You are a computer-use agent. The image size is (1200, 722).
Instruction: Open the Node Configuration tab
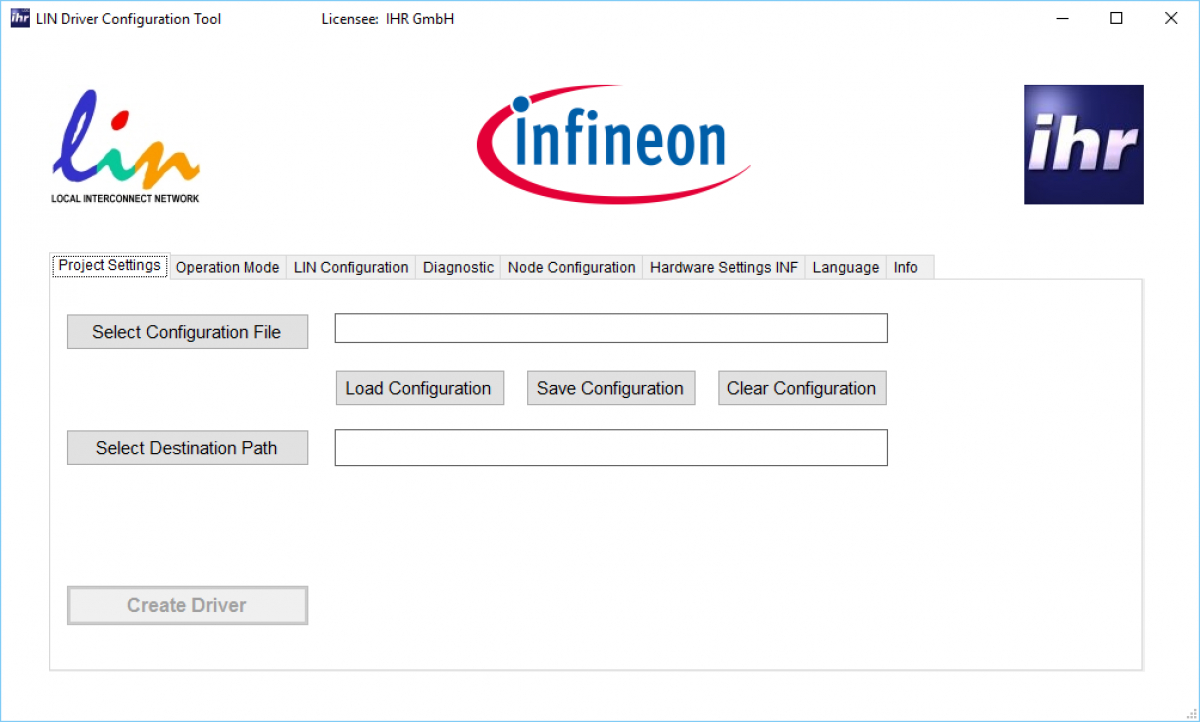pos(571,268)
